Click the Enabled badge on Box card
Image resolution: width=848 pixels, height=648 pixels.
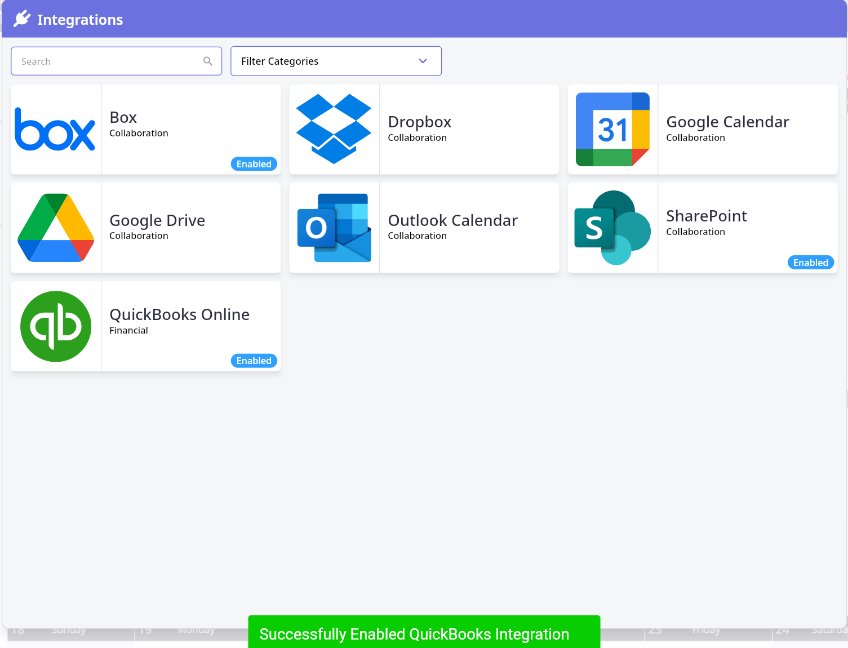click(x=254, y=164)
